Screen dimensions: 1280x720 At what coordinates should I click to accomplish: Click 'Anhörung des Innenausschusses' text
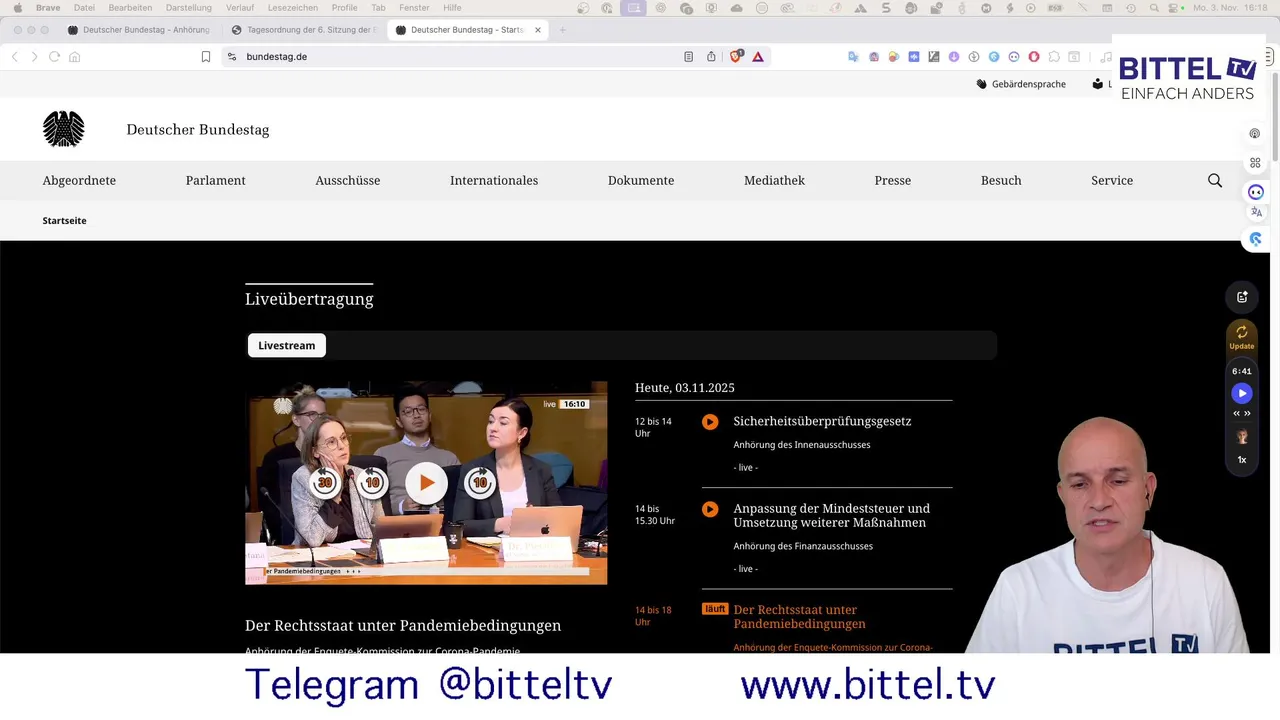[x=802, y=445]
